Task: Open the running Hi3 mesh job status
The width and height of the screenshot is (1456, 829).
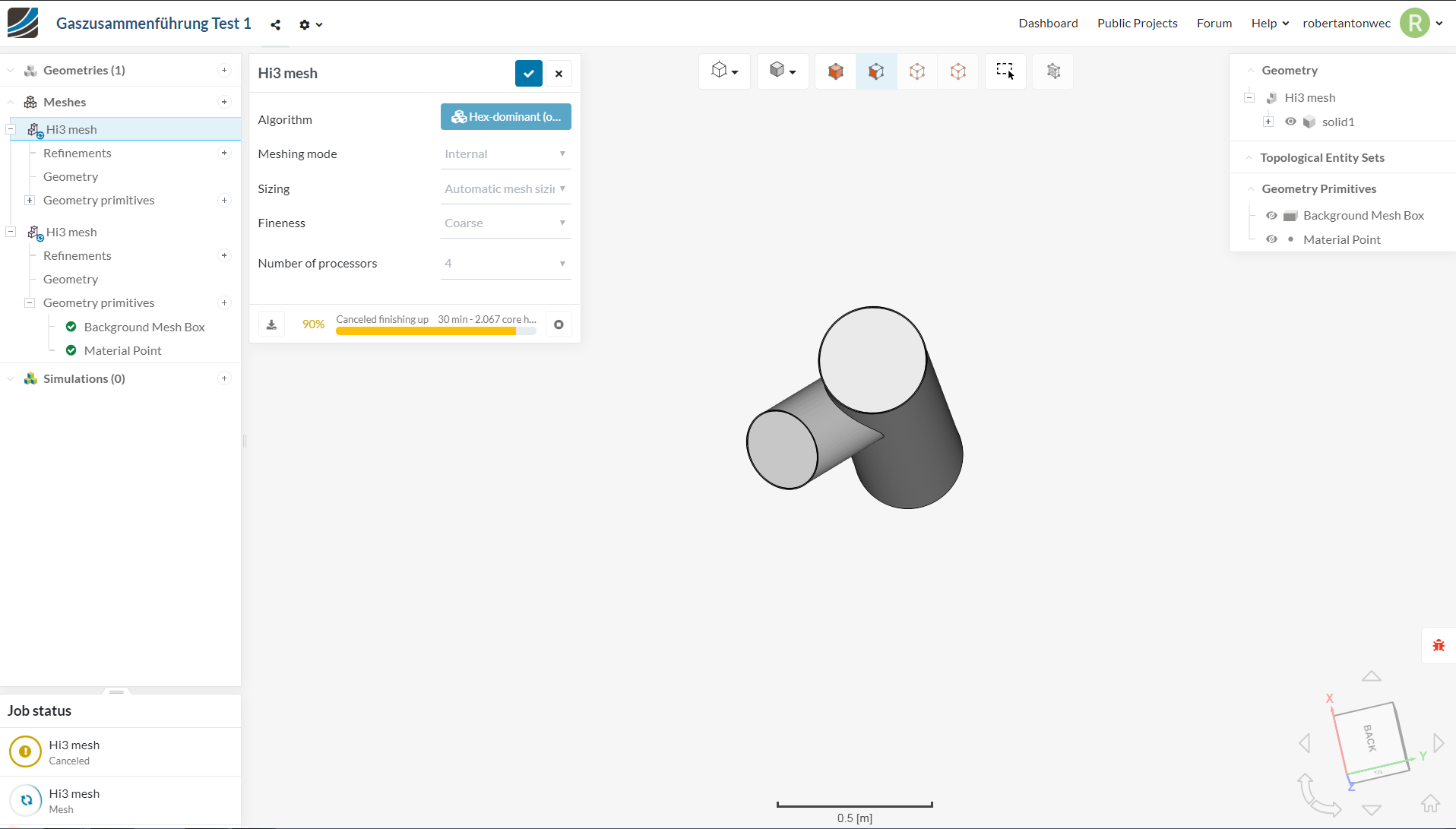Action: tap(121, 801)
